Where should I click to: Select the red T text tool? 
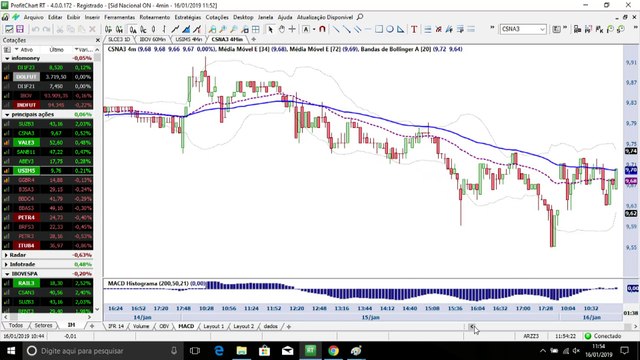pos(414,29)
